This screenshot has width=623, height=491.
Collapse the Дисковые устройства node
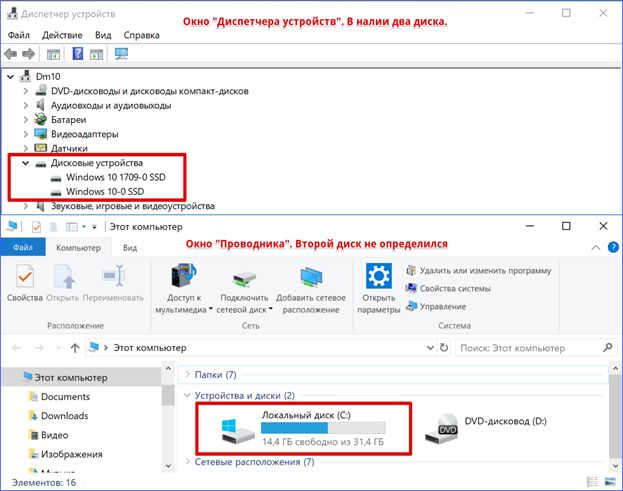tap(26, 163)
